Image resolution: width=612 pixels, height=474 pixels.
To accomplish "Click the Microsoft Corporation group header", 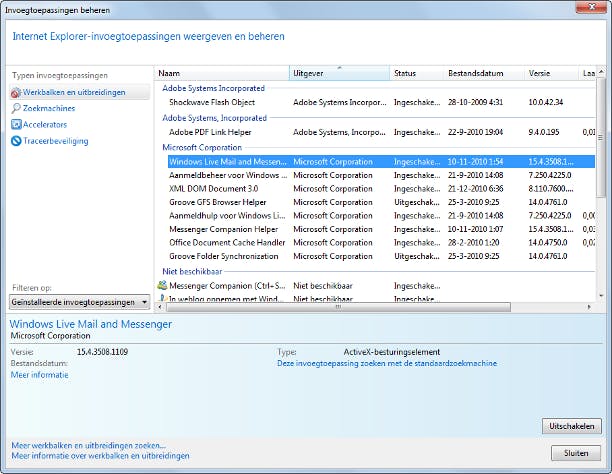I will click(x=202, y=148).
